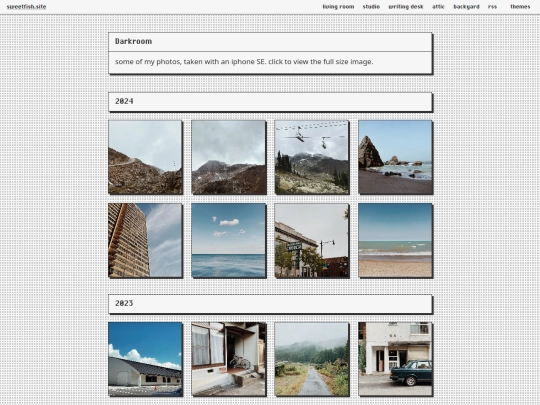The height and width of the screenshot is (405, 540).
Task: Open the attic nav link
Action: point(438,7)
